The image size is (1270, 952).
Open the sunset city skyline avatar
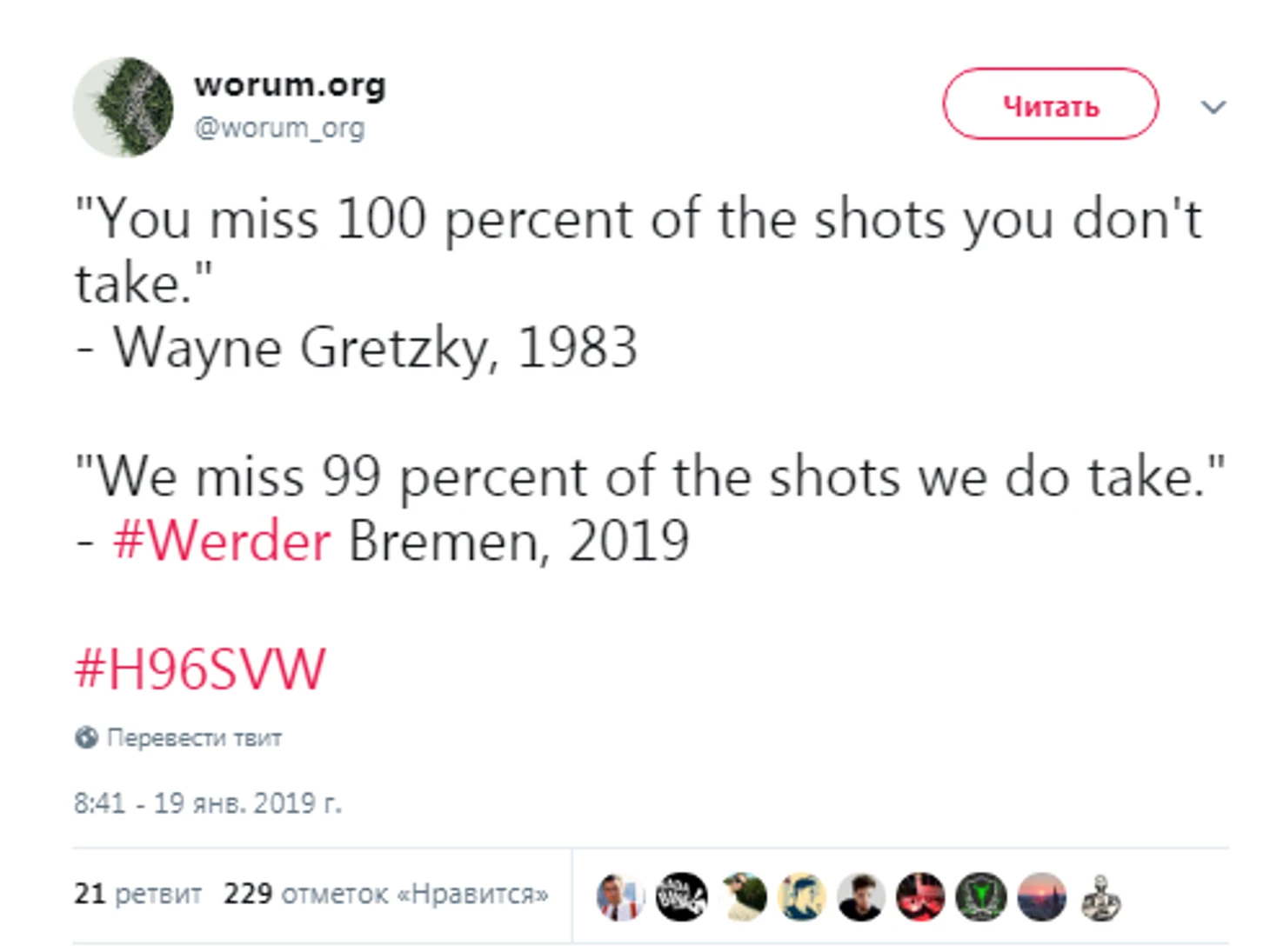click(1042, 897)
